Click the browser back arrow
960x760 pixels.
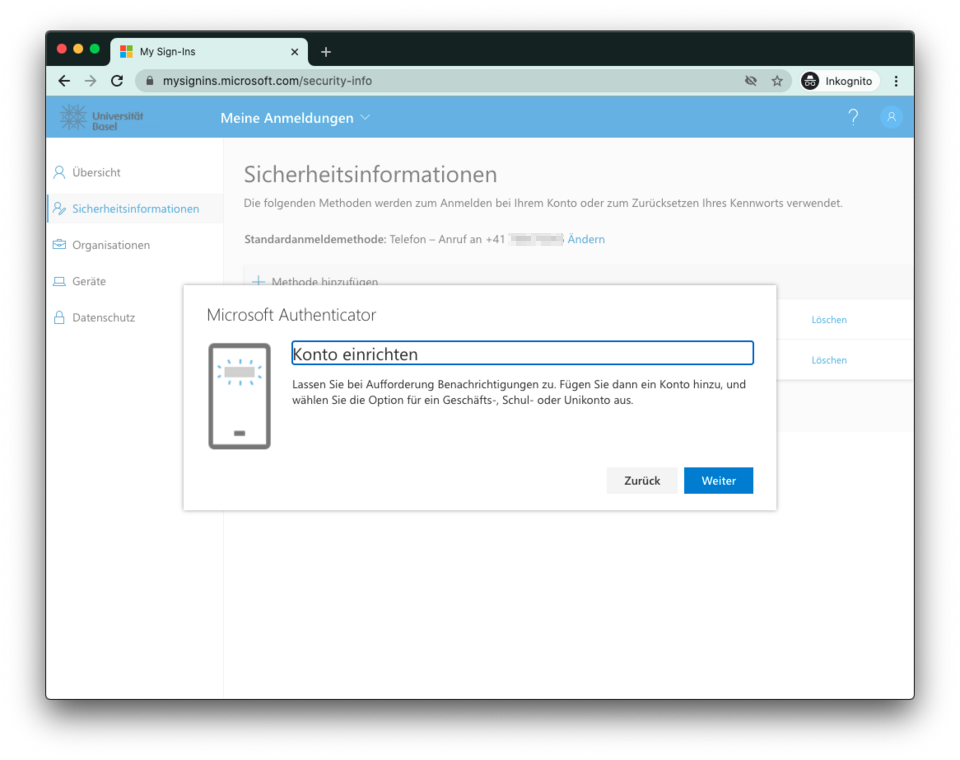tap(64, 81)
